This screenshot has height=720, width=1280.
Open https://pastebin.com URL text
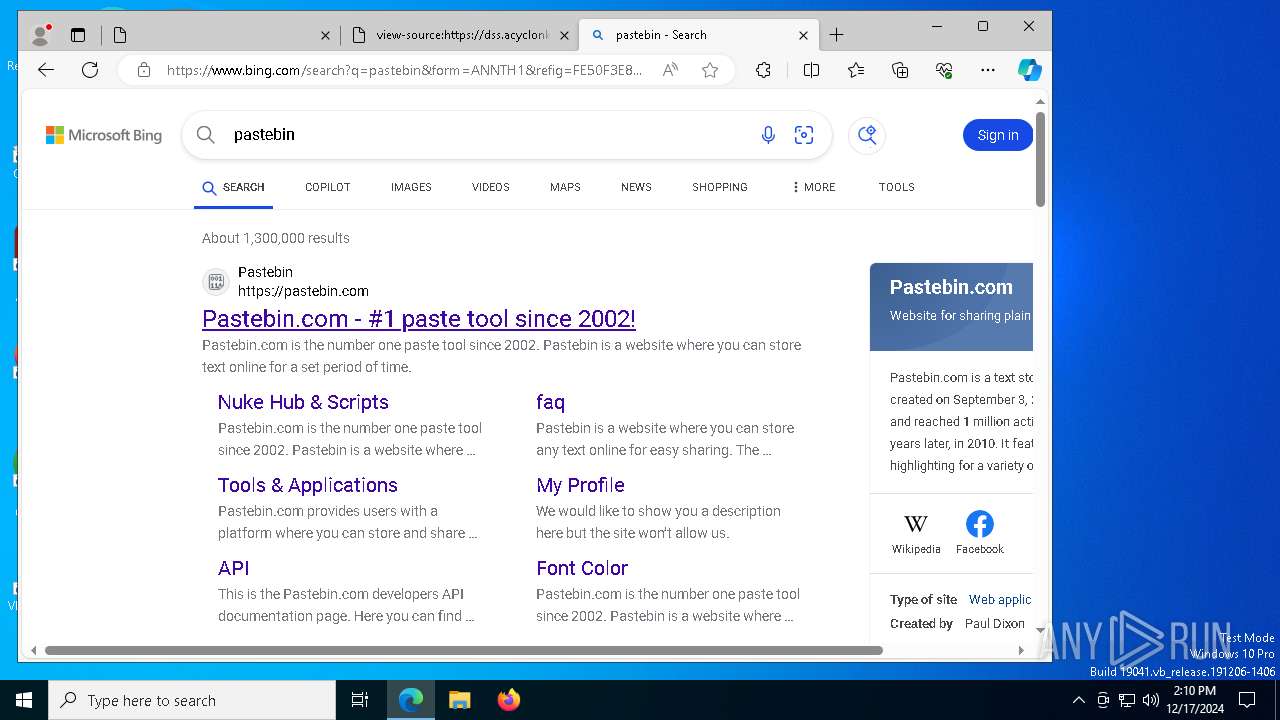tap(303, 291)
